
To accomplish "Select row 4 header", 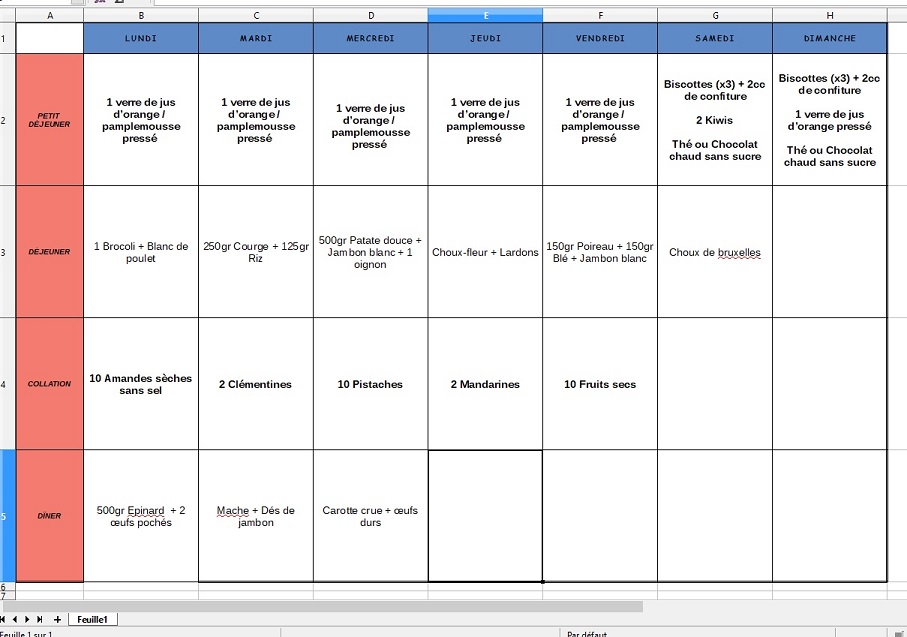I will point(8,384).
